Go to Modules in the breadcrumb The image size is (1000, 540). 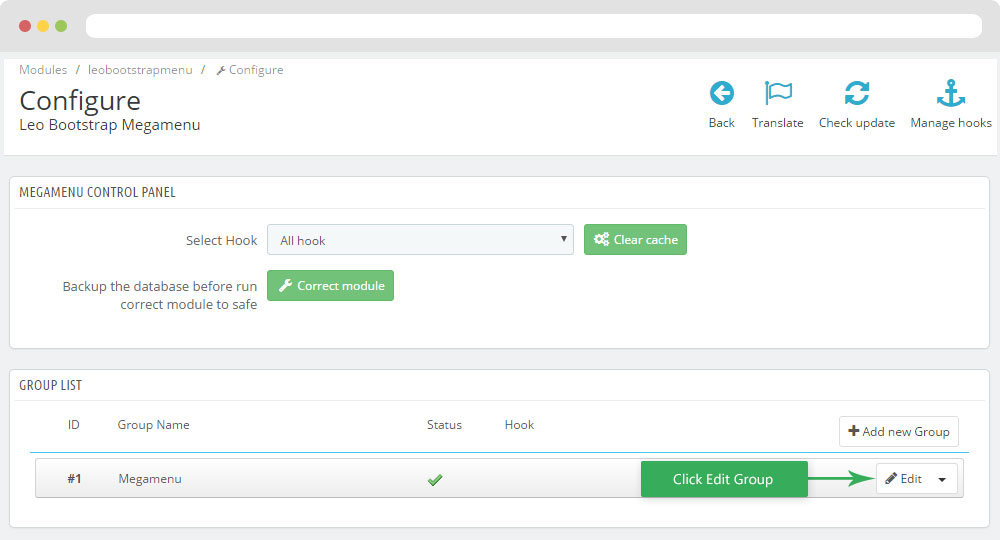point(43,70)
